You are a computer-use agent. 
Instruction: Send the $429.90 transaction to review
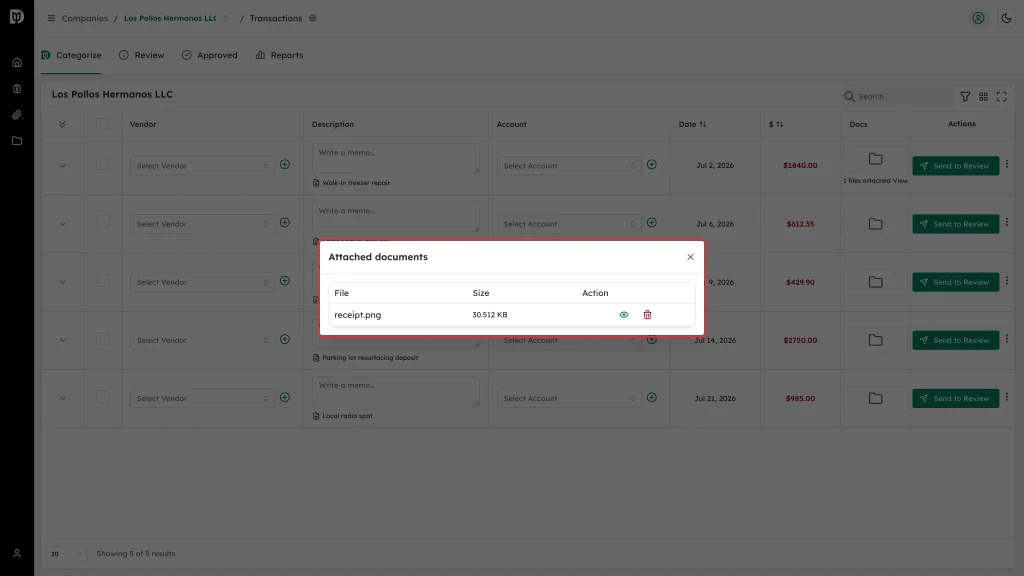955,282
